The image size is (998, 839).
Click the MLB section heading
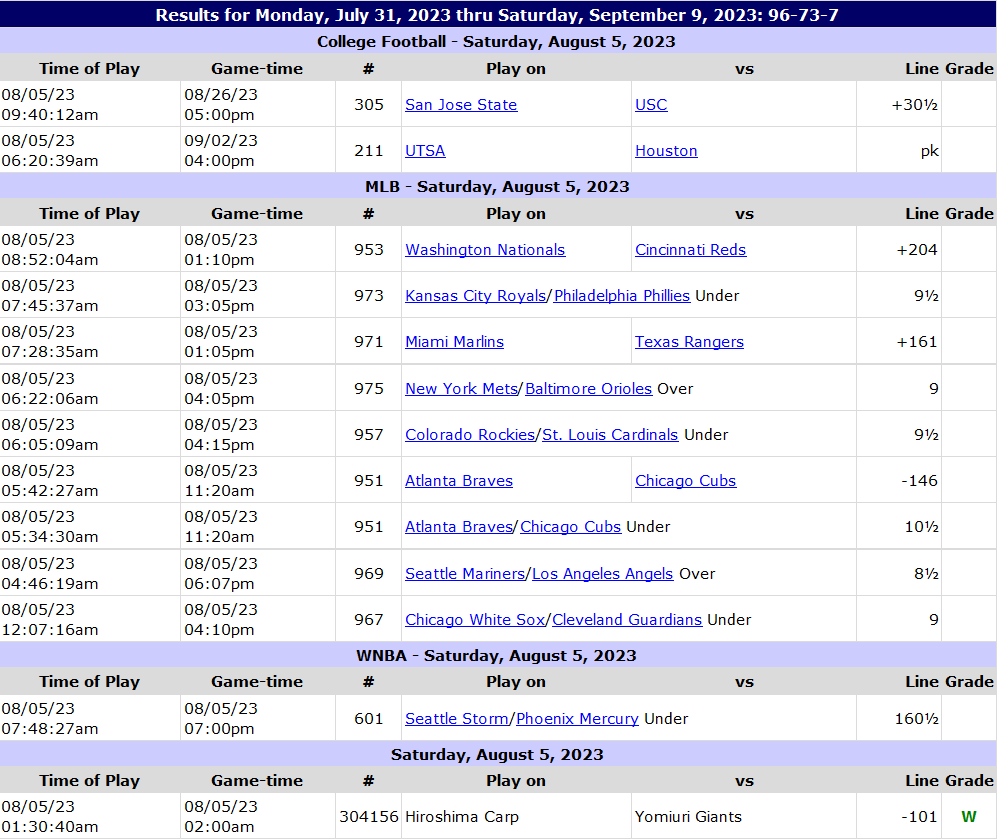point(497,187)
